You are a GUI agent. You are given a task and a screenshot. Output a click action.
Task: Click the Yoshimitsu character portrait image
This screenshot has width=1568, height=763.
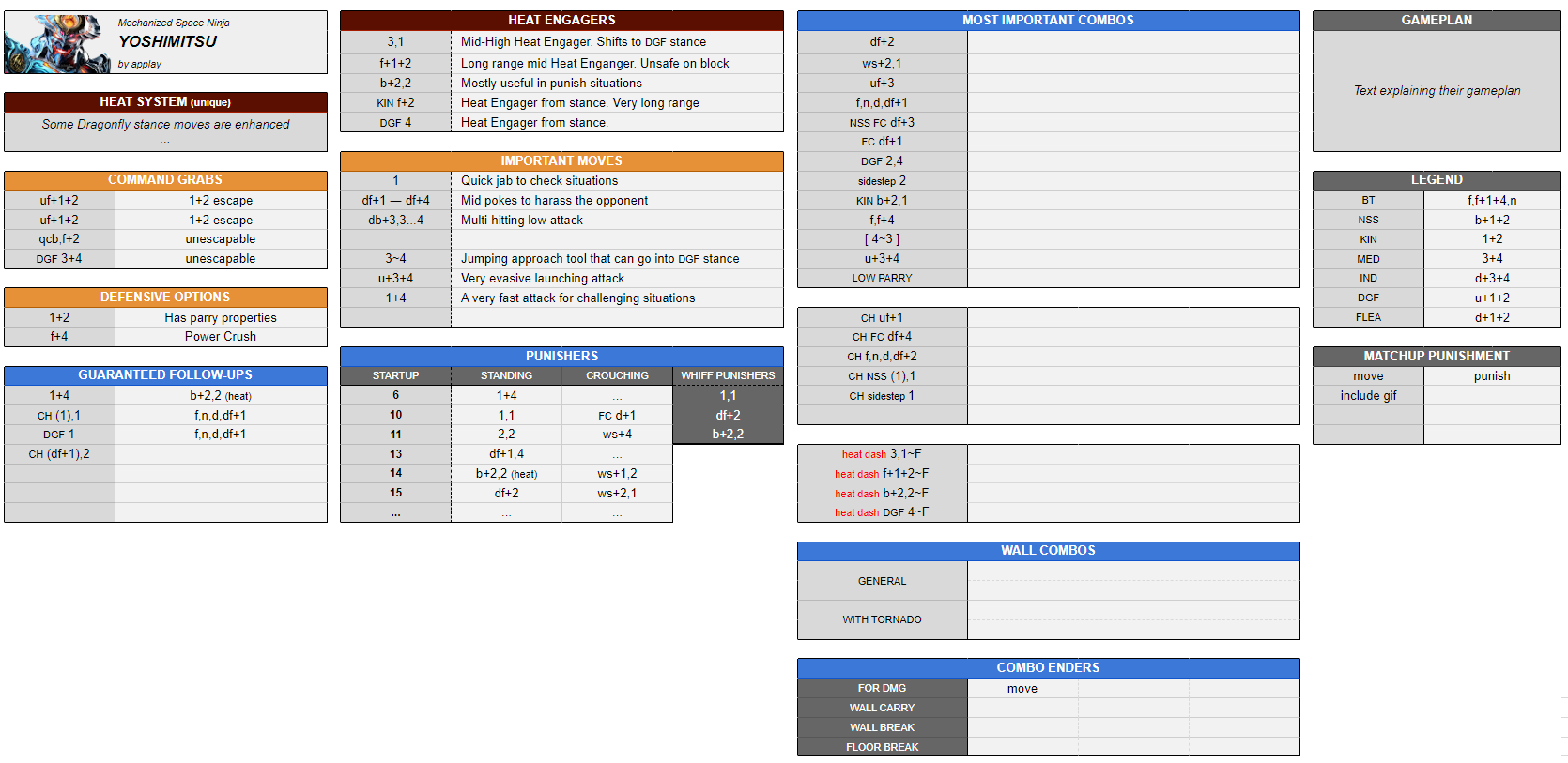click(x=57, y=43)
